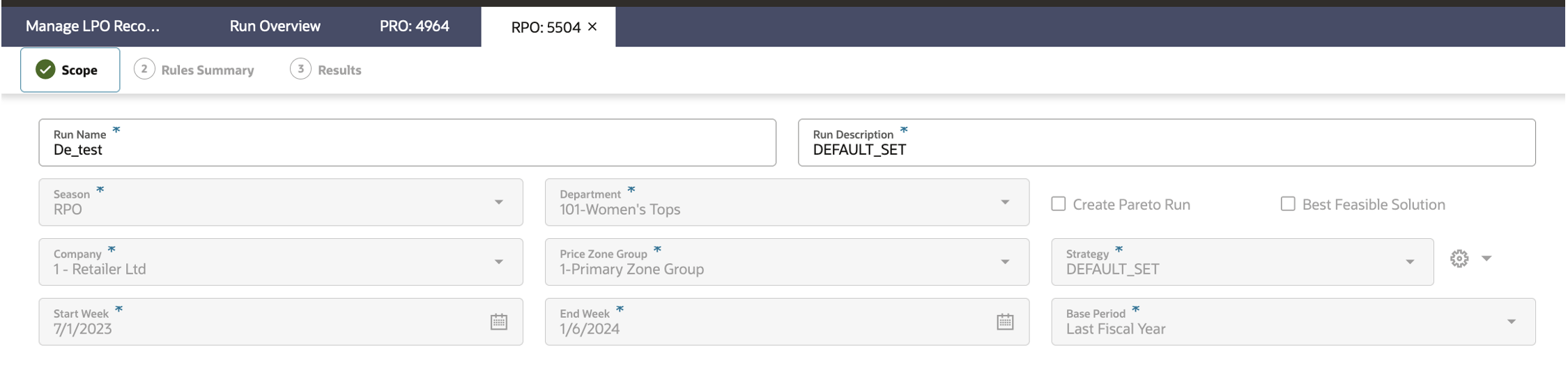Viewport: 1568px width, 365px height.
Task: Open the Start Week calendar picker
Action: click(x=498, y=322)
